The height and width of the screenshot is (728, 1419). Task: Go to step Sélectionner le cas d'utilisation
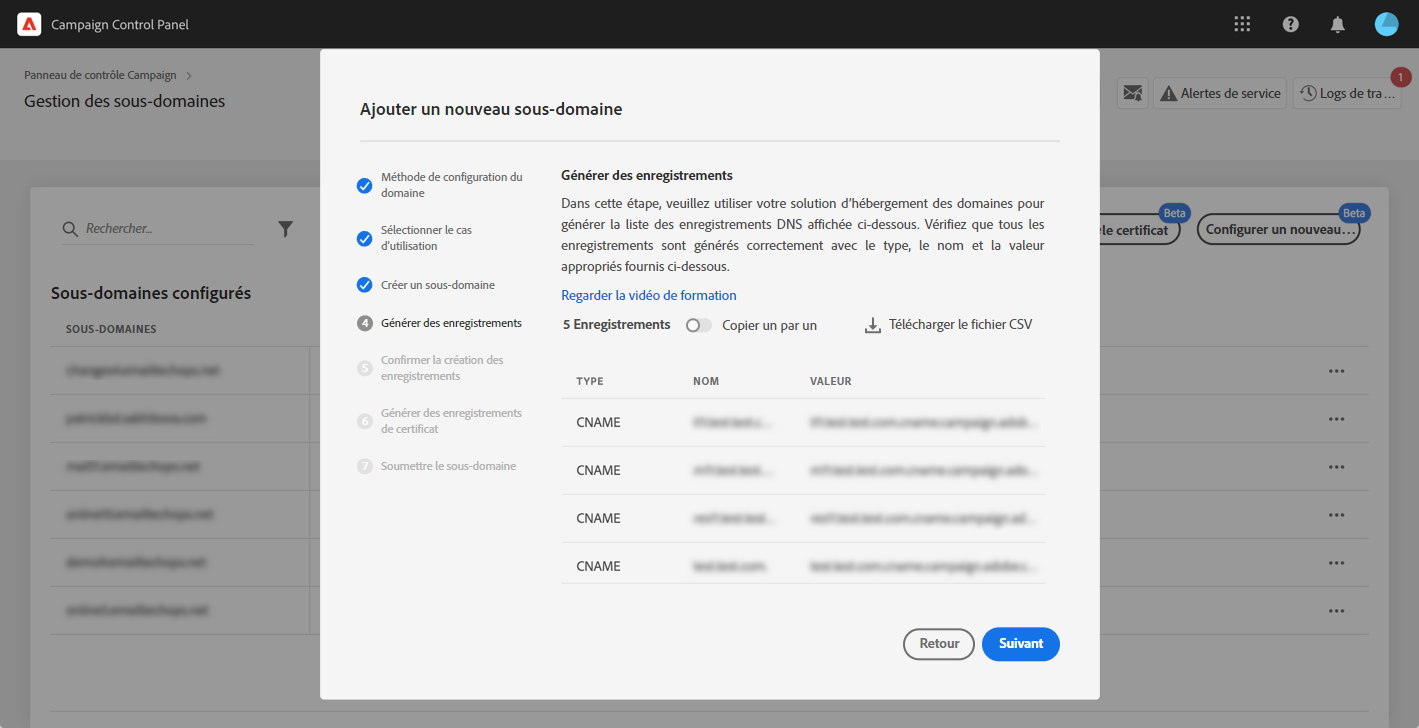(x=426, y=238)
